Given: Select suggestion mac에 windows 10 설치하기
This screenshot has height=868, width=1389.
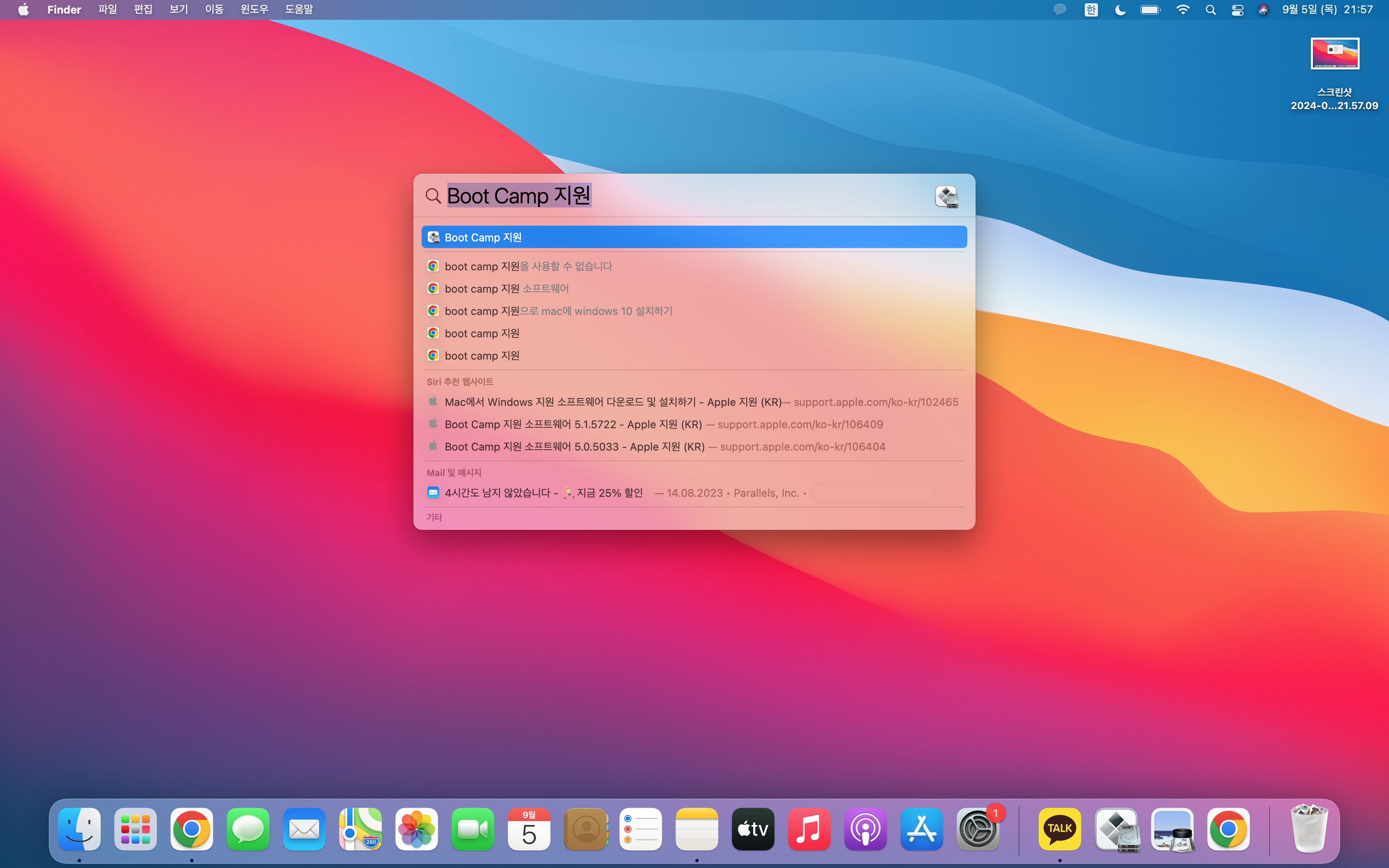Looking at the screenshot, I should pos(694,311).
